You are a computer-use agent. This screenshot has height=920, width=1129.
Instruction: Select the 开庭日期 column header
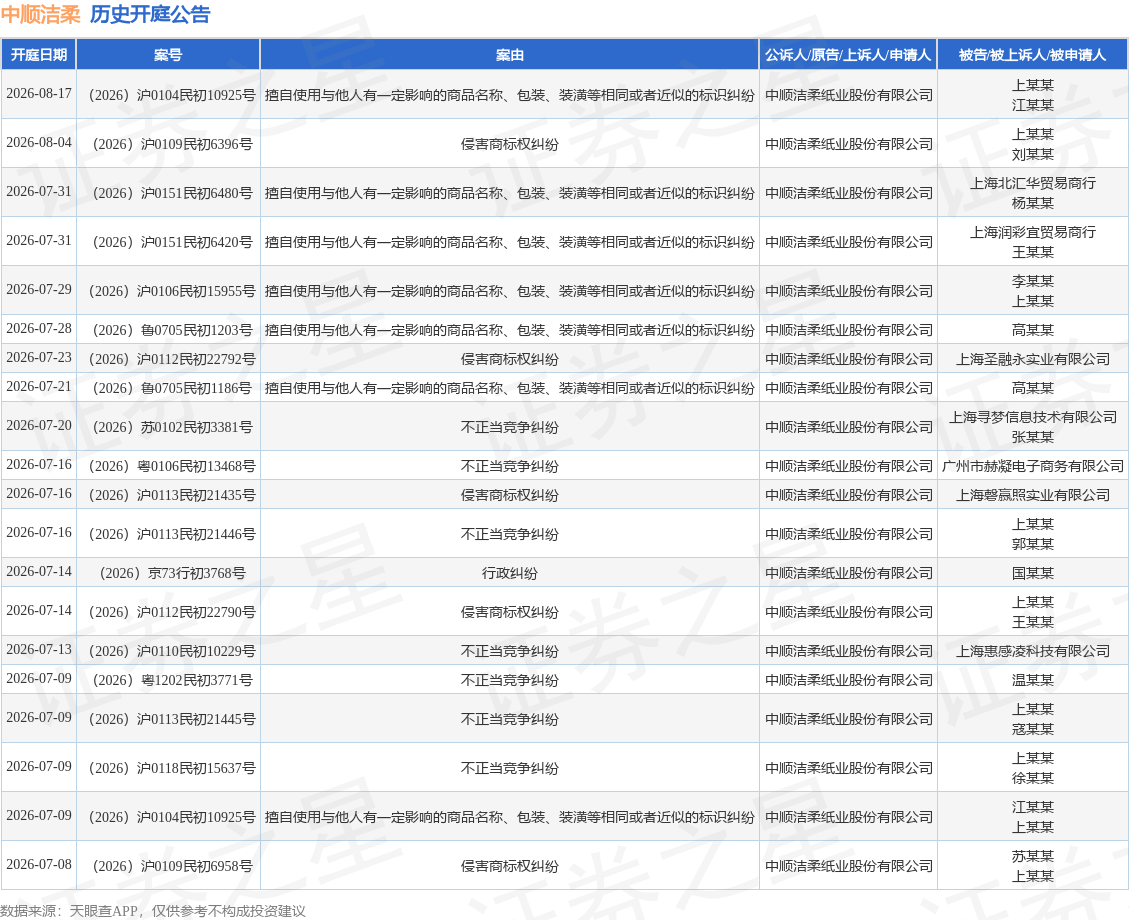point(39,55)
